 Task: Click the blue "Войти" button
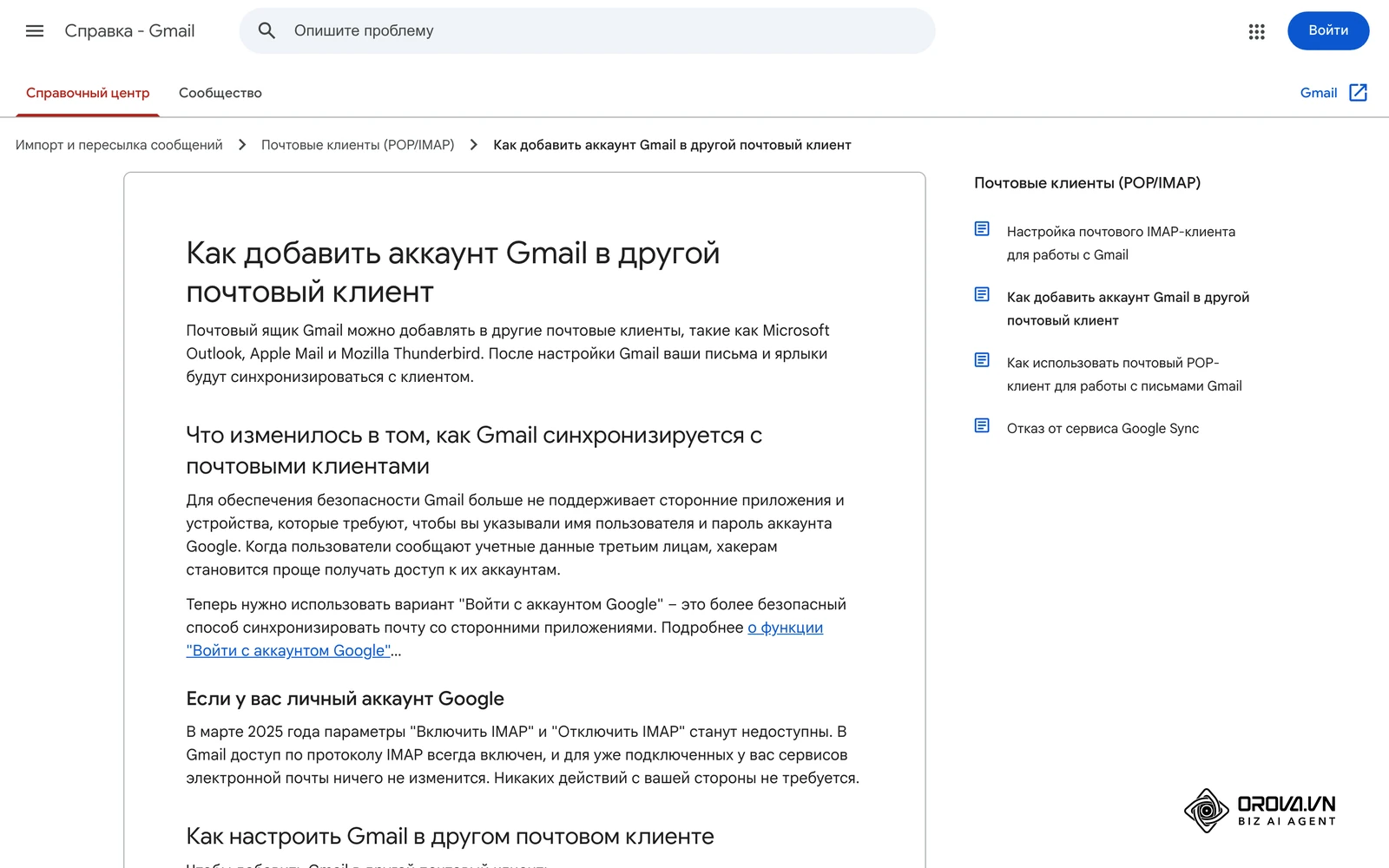coord(1328,30)
